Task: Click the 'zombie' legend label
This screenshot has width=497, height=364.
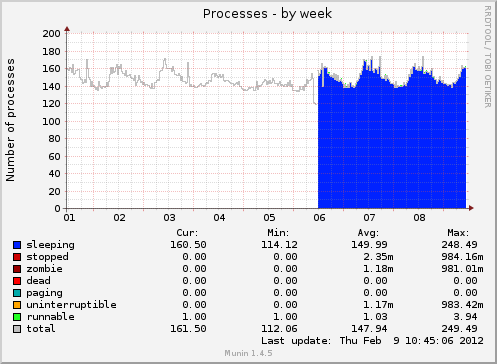Action: (44, 269)
